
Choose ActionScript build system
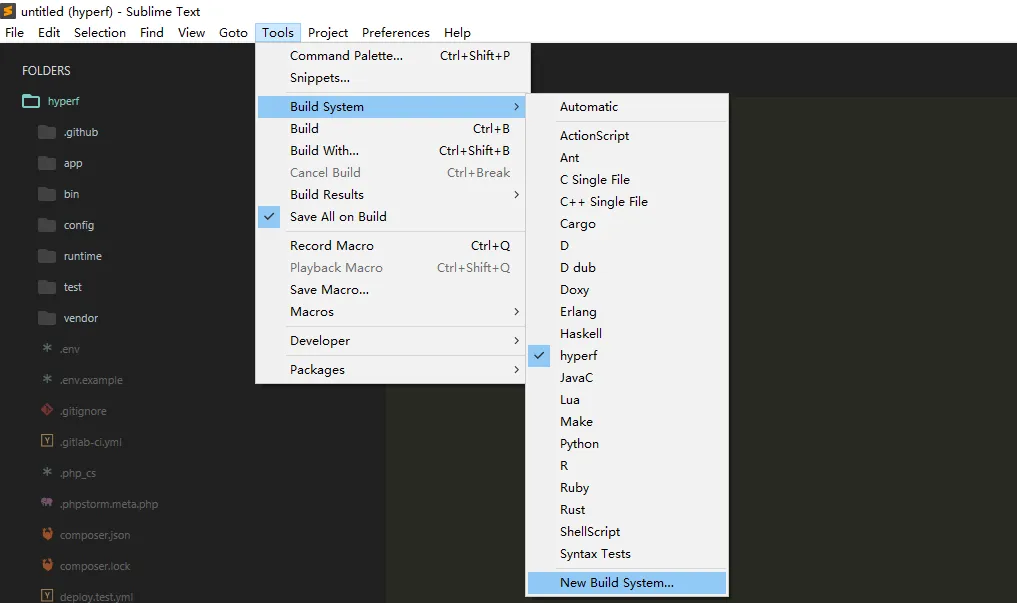627,136
